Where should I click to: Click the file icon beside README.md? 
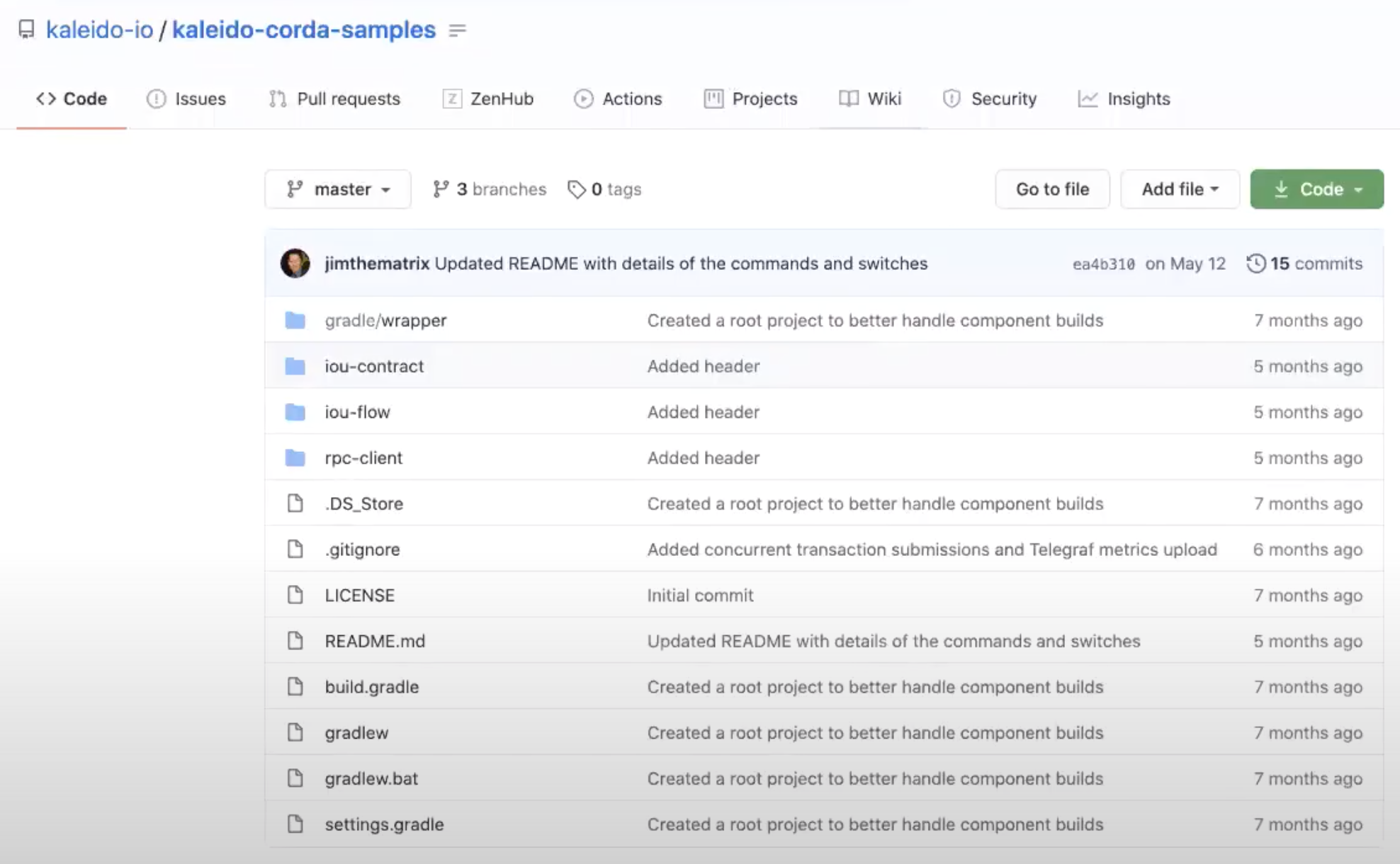point(295,640)
